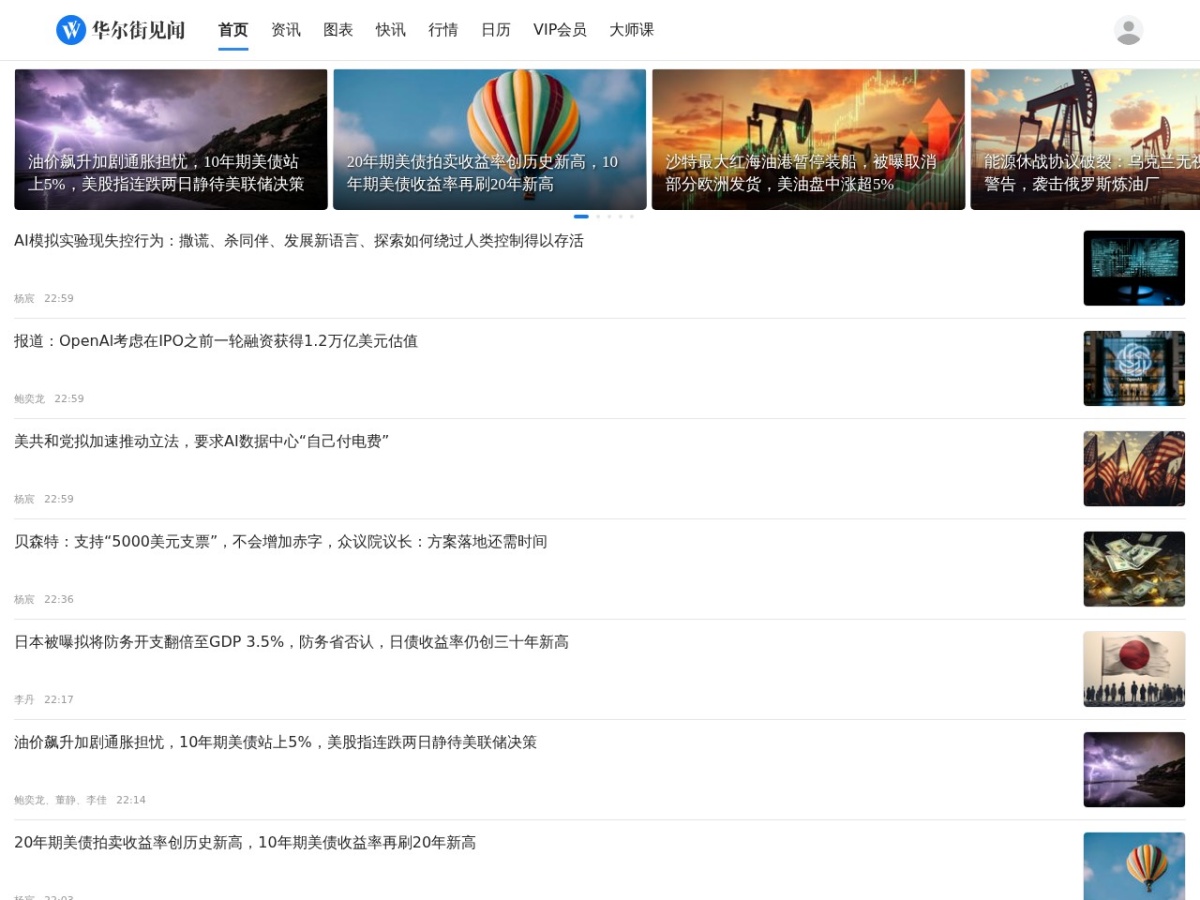Open the OpenAI IPO 1.2万亿美元估值 article

pos(216,341)
